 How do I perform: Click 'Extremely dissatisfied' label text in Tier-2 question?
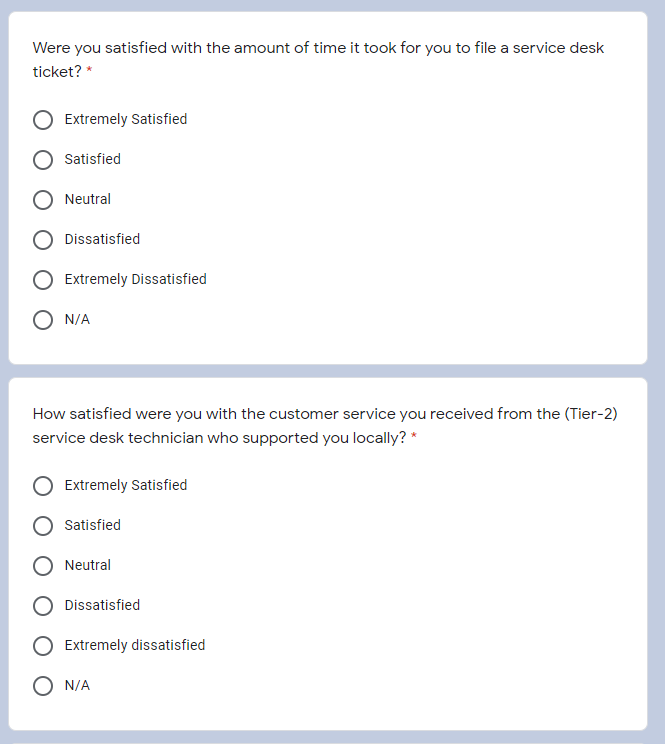pyautogui.click(x=135, y=645)
